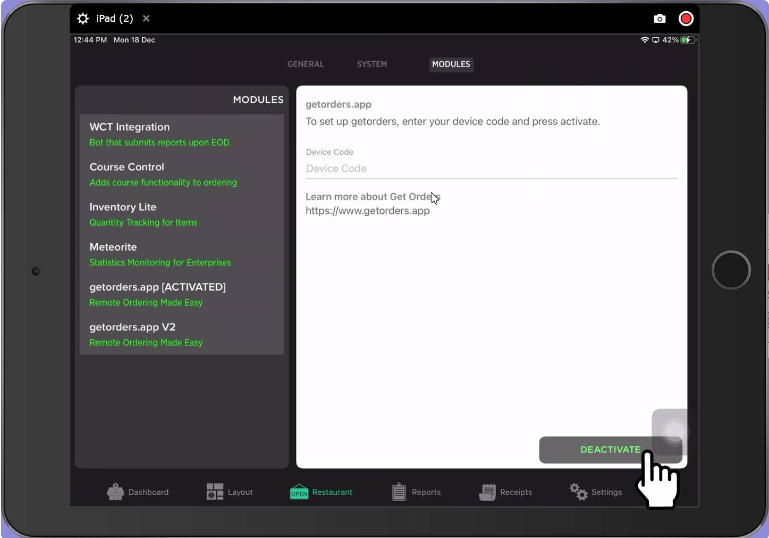Screen dimensions: 769x538
Task: Tap the Wi-Fi status icon
Action: [645, 40]
